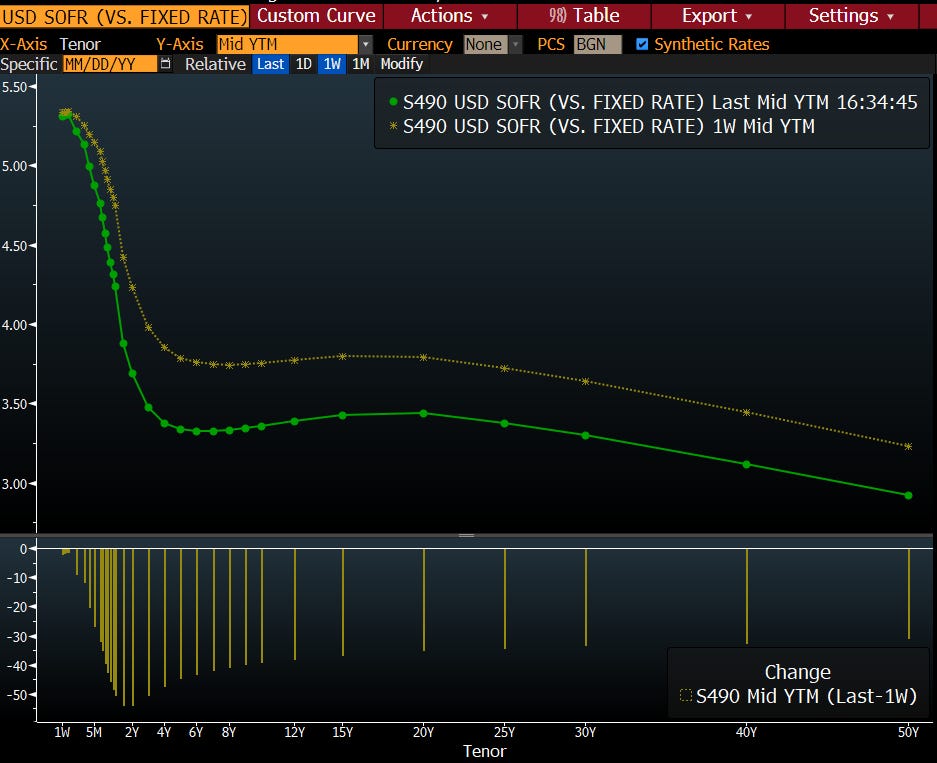
Task: Expand the Y-Axis Mid YTM dropdown arrow
Action: pyautogui.click(x=366, y=44)
